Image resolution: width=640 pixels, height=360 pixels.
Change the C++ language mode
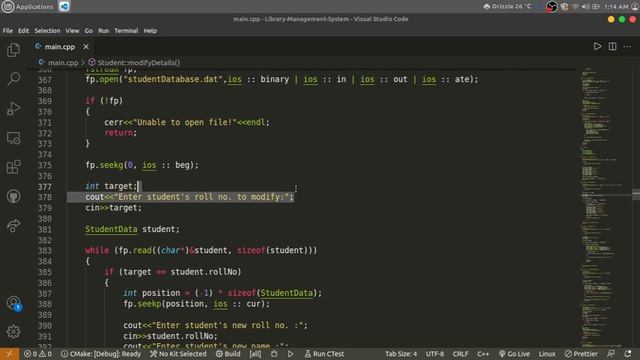(x=483, y=354)
